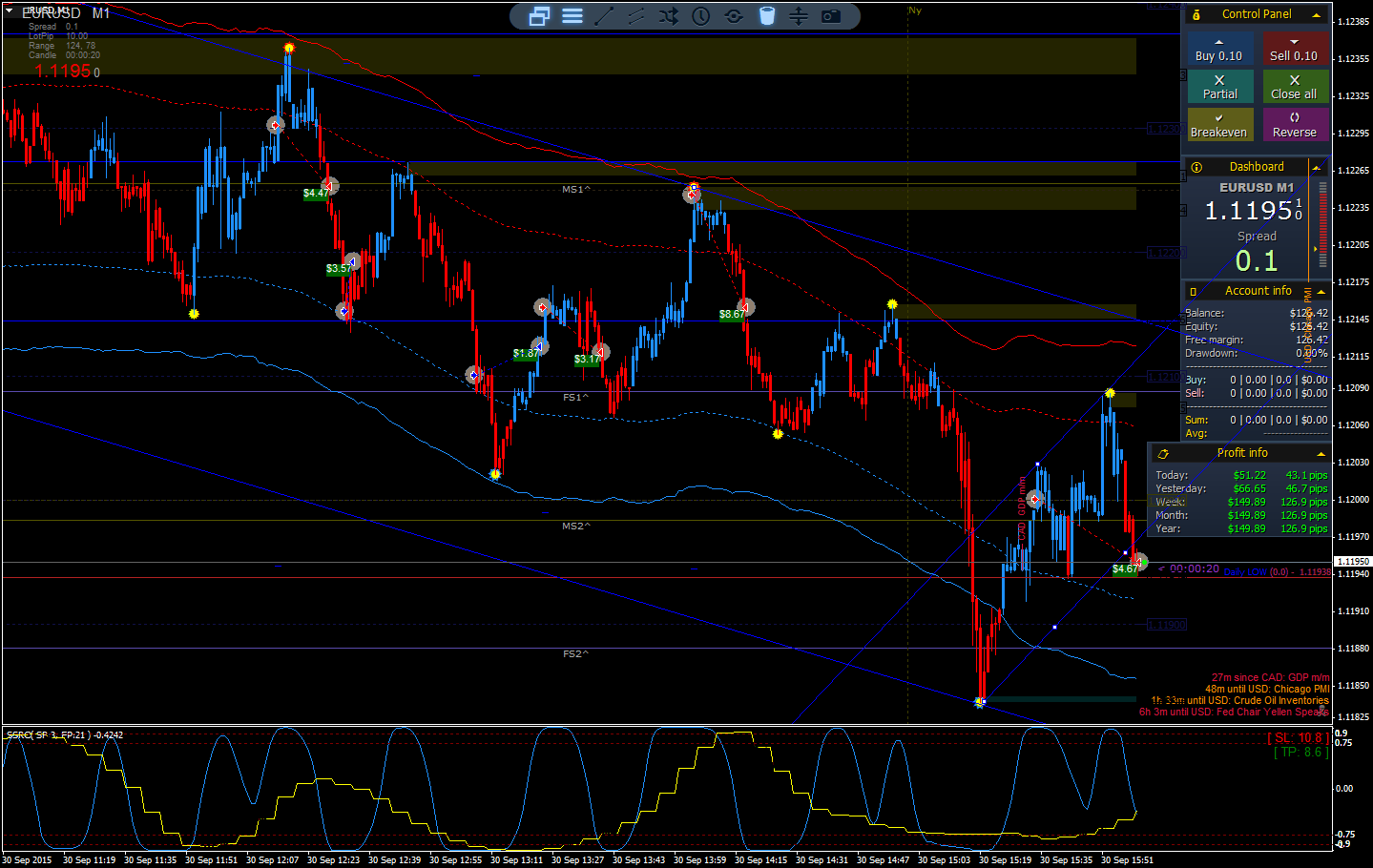Click the Balance value in Account info
Image resolution: width=1373 pixels, height=868 pixels.
1308,313
